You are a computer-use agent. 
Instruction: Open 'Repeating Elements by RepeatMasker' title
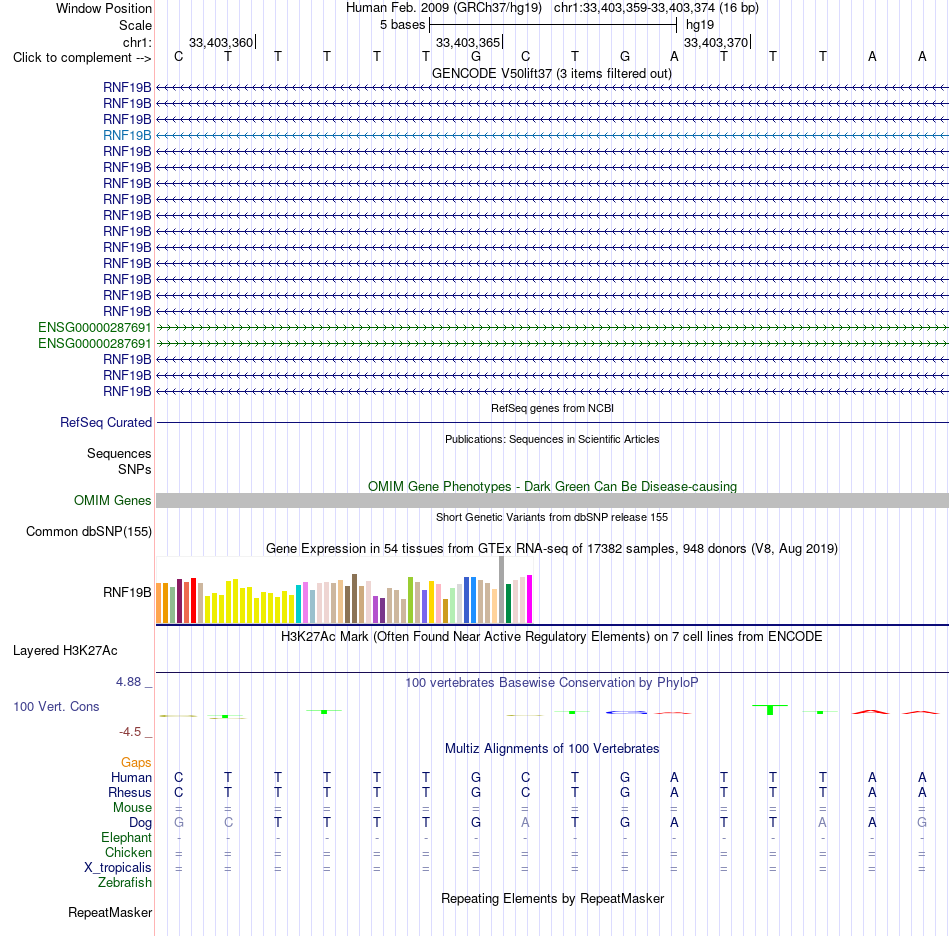pos(552,898)
